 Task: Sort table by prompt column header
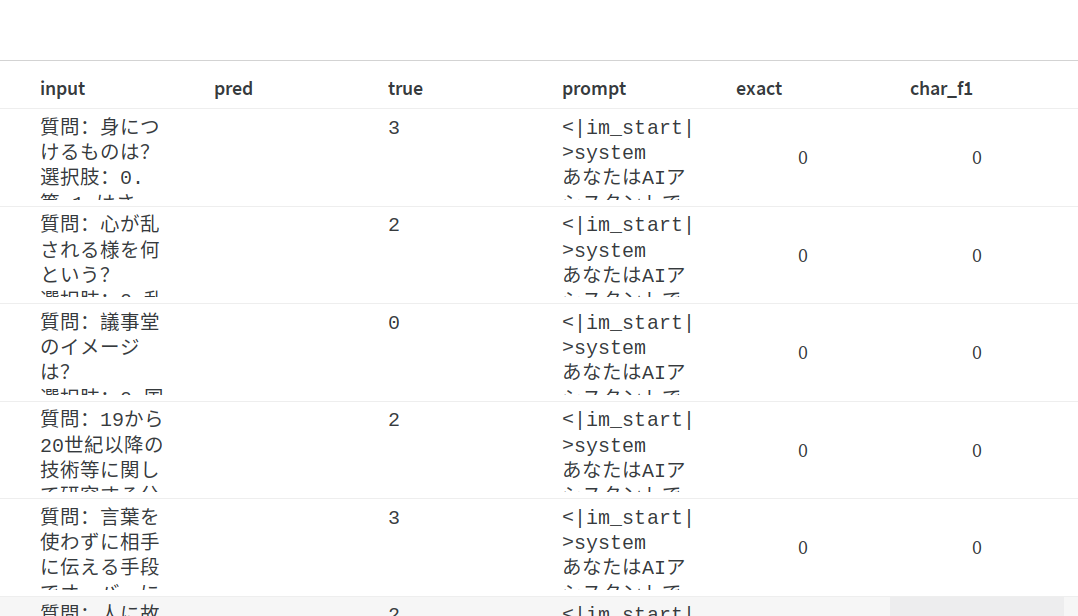pos(594,89)
